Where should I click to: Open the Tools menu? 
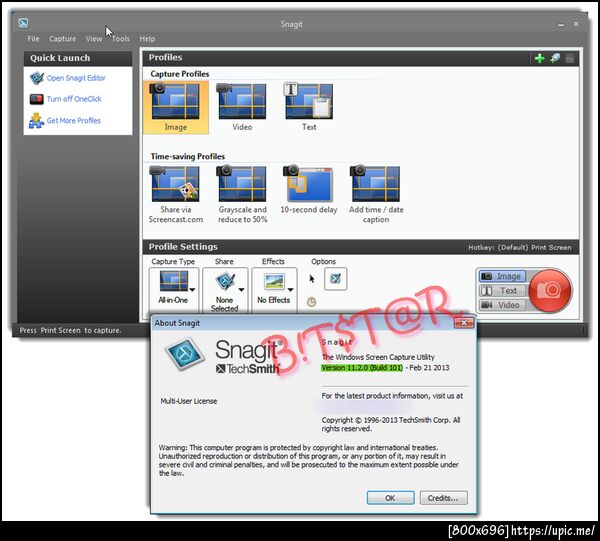pos(121,39)
